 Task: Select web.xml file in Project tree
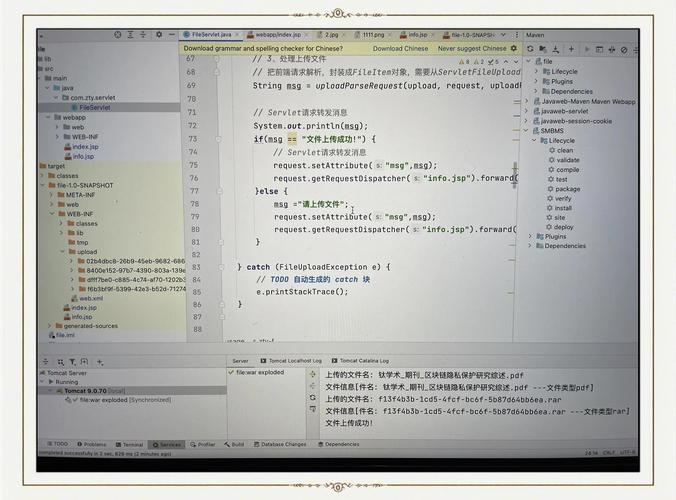coord(87,298)
